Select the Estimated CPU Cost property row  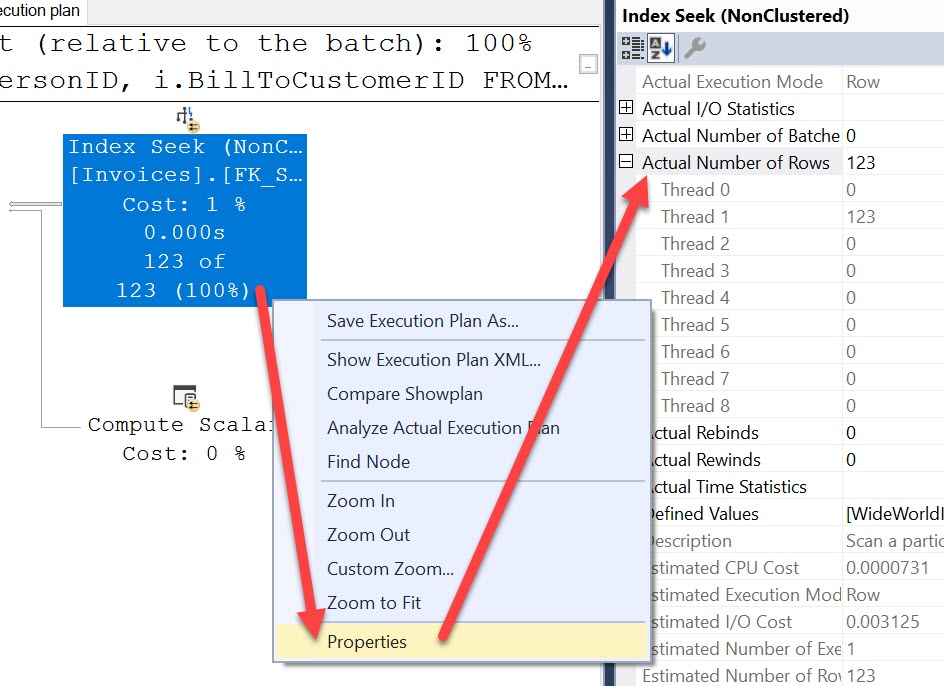[797, 567]
